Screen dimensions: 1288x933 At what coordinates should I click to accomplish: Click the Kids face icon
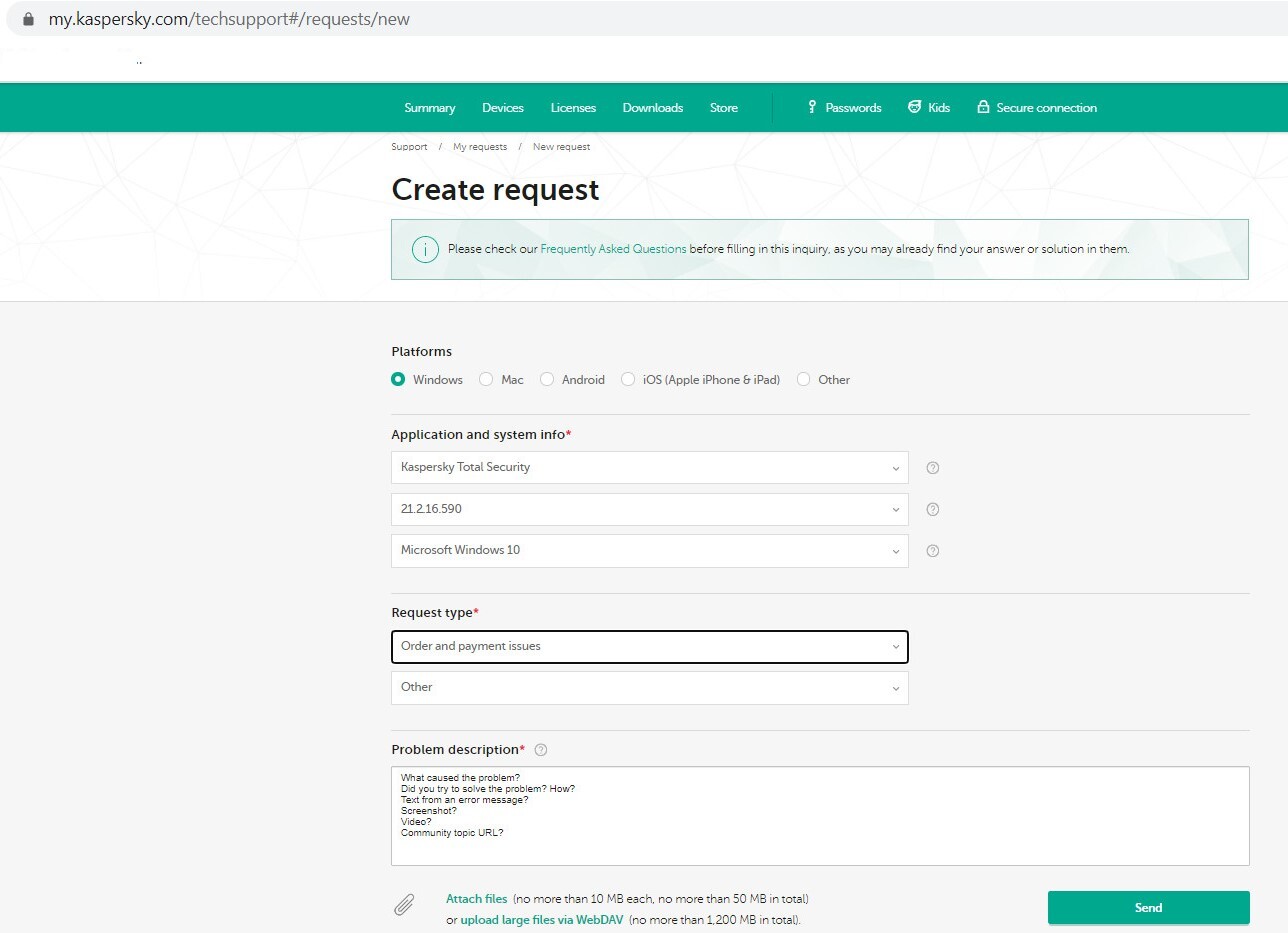tap(914, 107)
